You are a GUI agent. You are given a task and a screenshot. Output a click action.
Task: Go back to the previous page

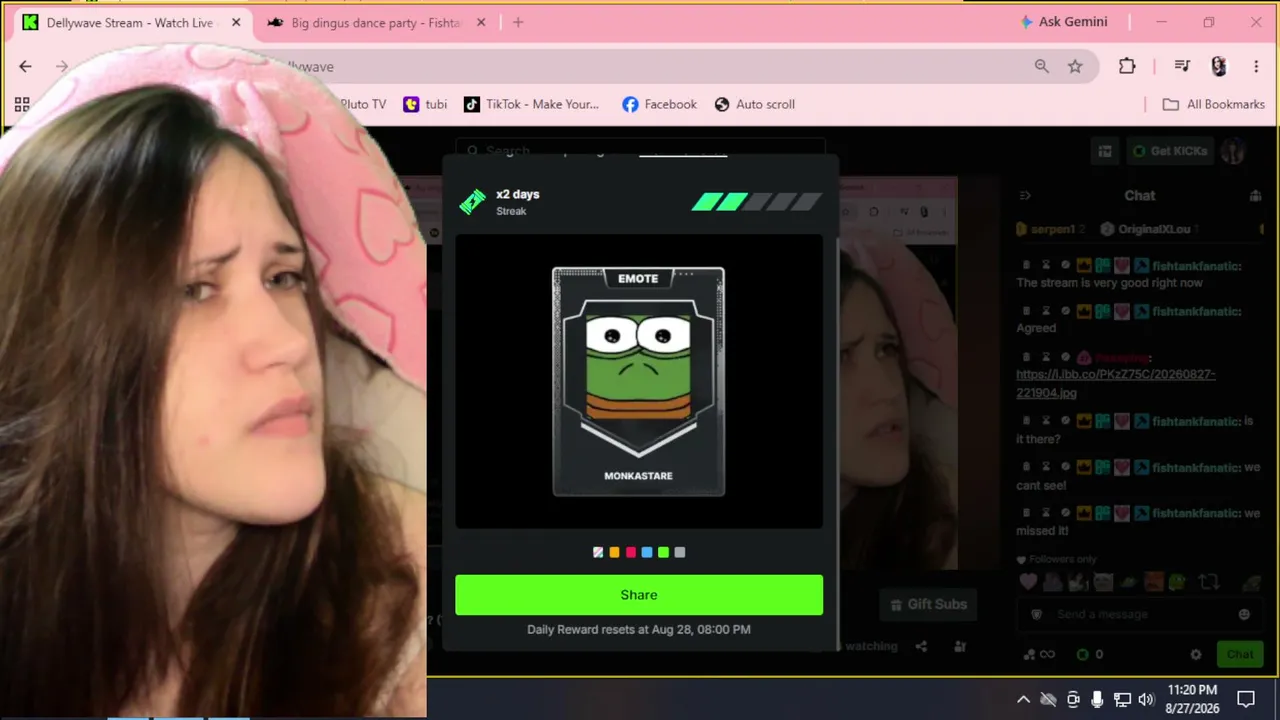tap(25, 66)
